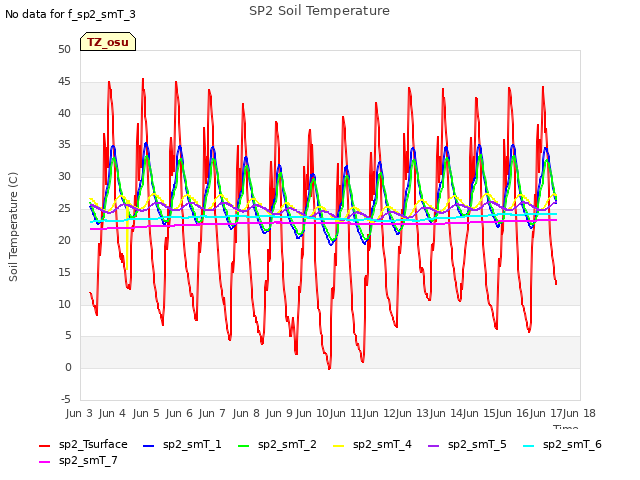Click the 0 y-axis tick label
This screenshot has height=480, width=640.
tap(68, 367)
